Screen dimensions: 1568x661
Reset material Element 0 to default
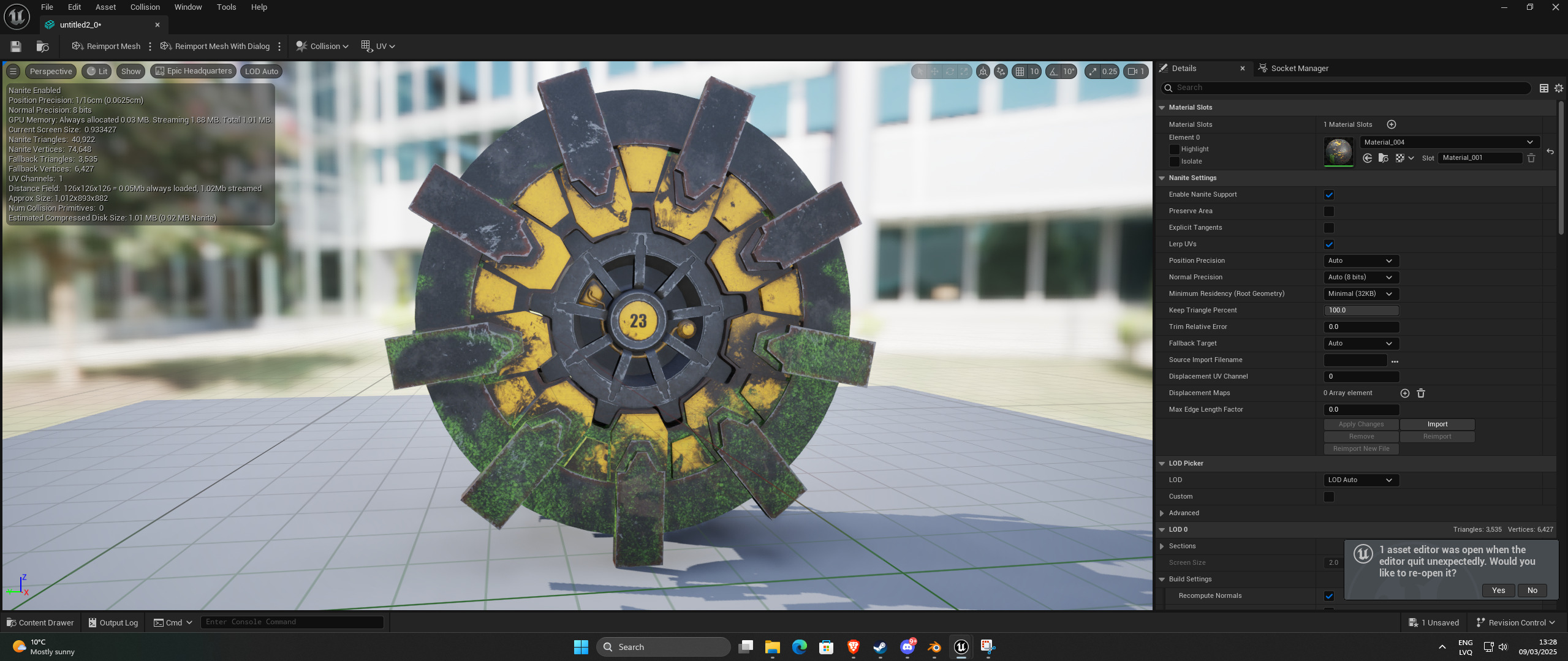point(1550,151)
